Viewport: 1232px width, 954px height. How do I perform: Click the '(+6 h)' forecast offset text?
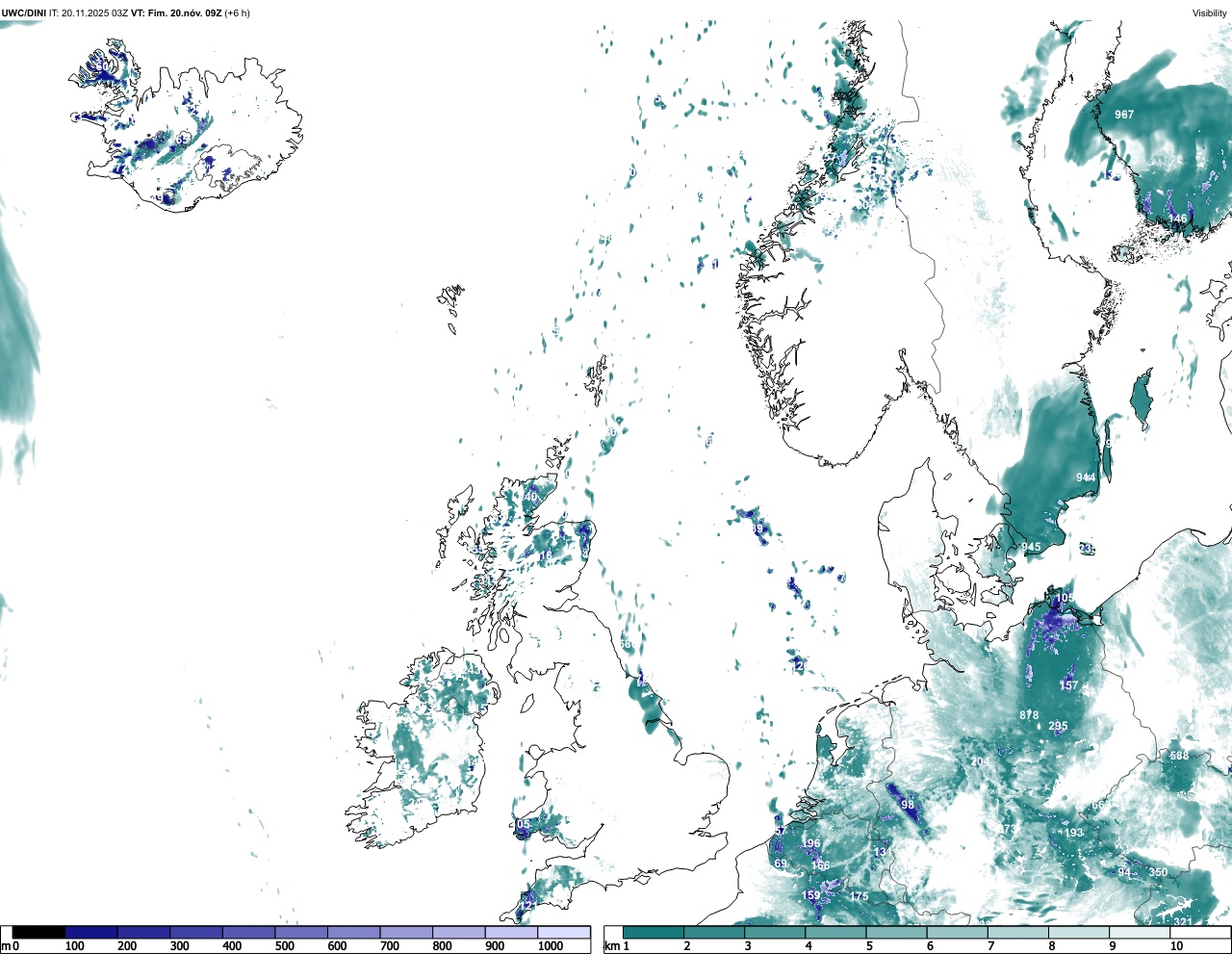tap(237, 13)
